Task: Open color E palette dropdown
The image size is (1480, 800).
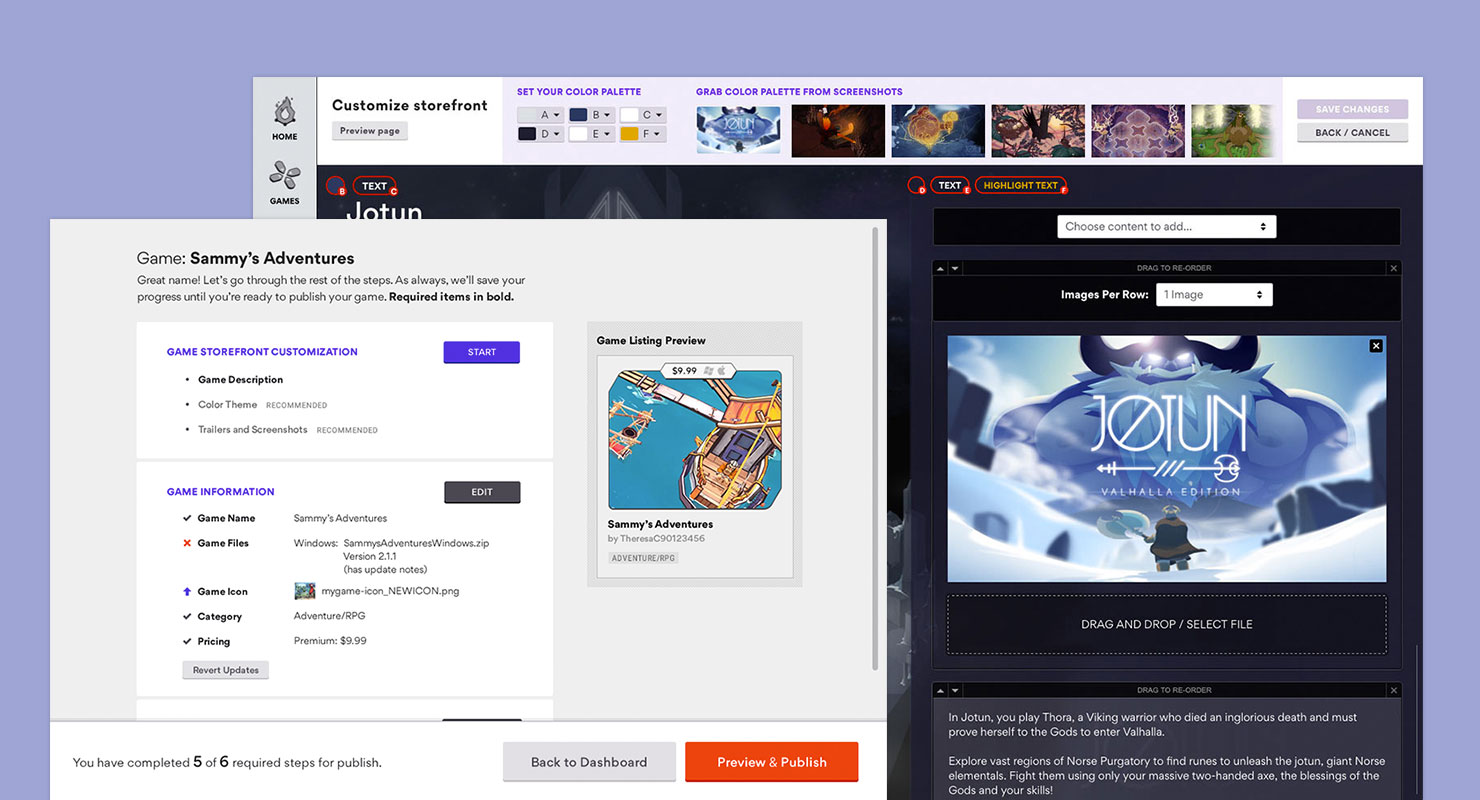Action: [591, 134]
